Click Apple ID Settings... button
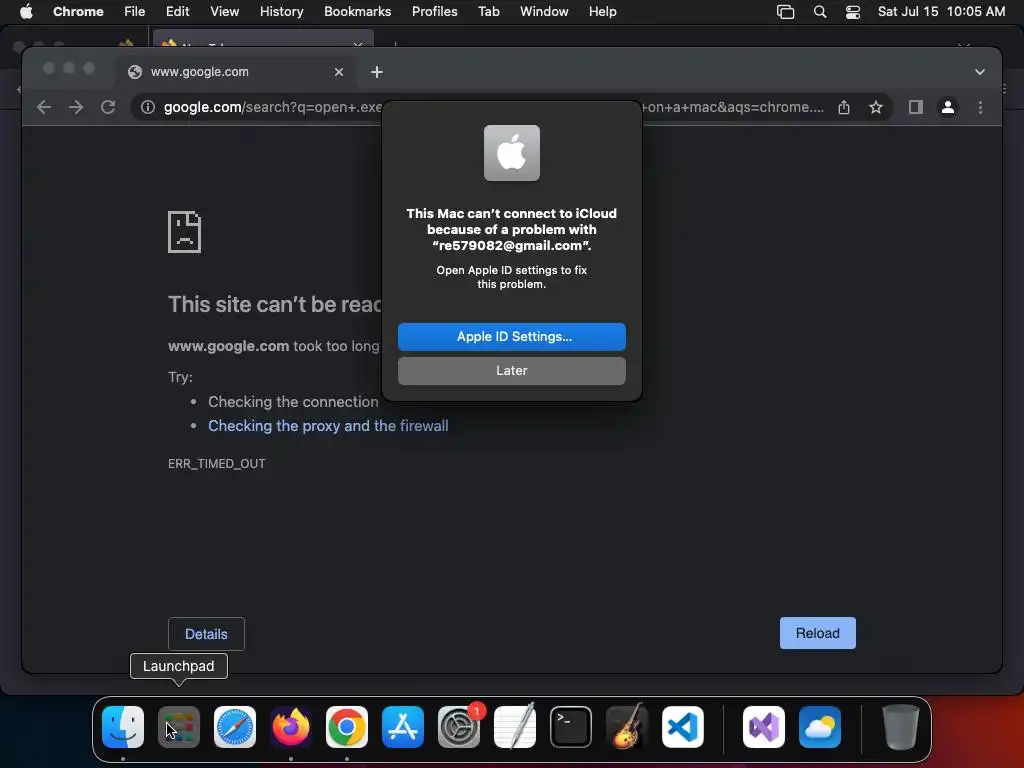The height and width of the screenshot is (768, 1024). tap(511, 336)
